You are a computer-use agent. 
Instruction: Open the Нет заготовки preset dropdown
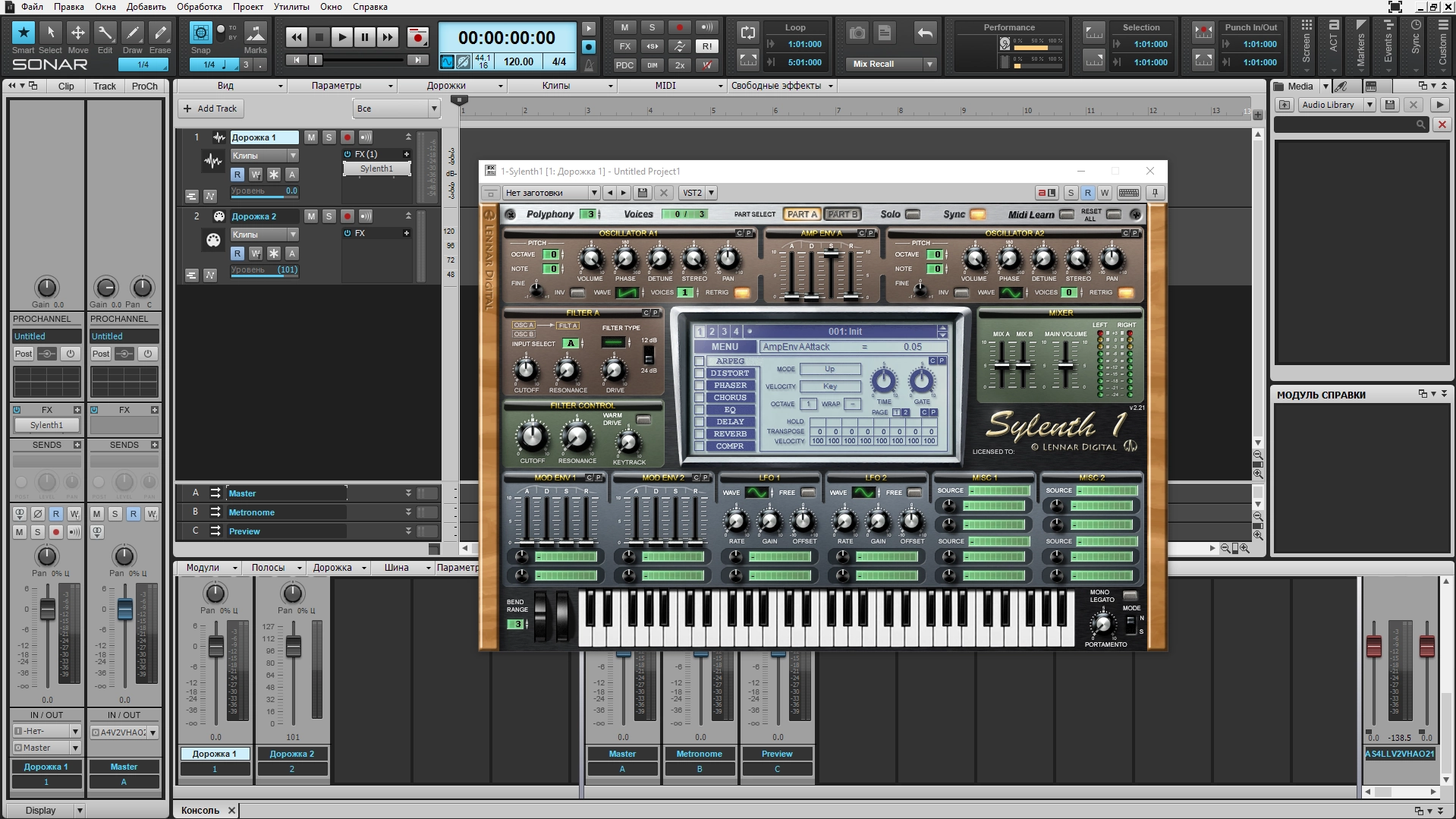point(551,193)
